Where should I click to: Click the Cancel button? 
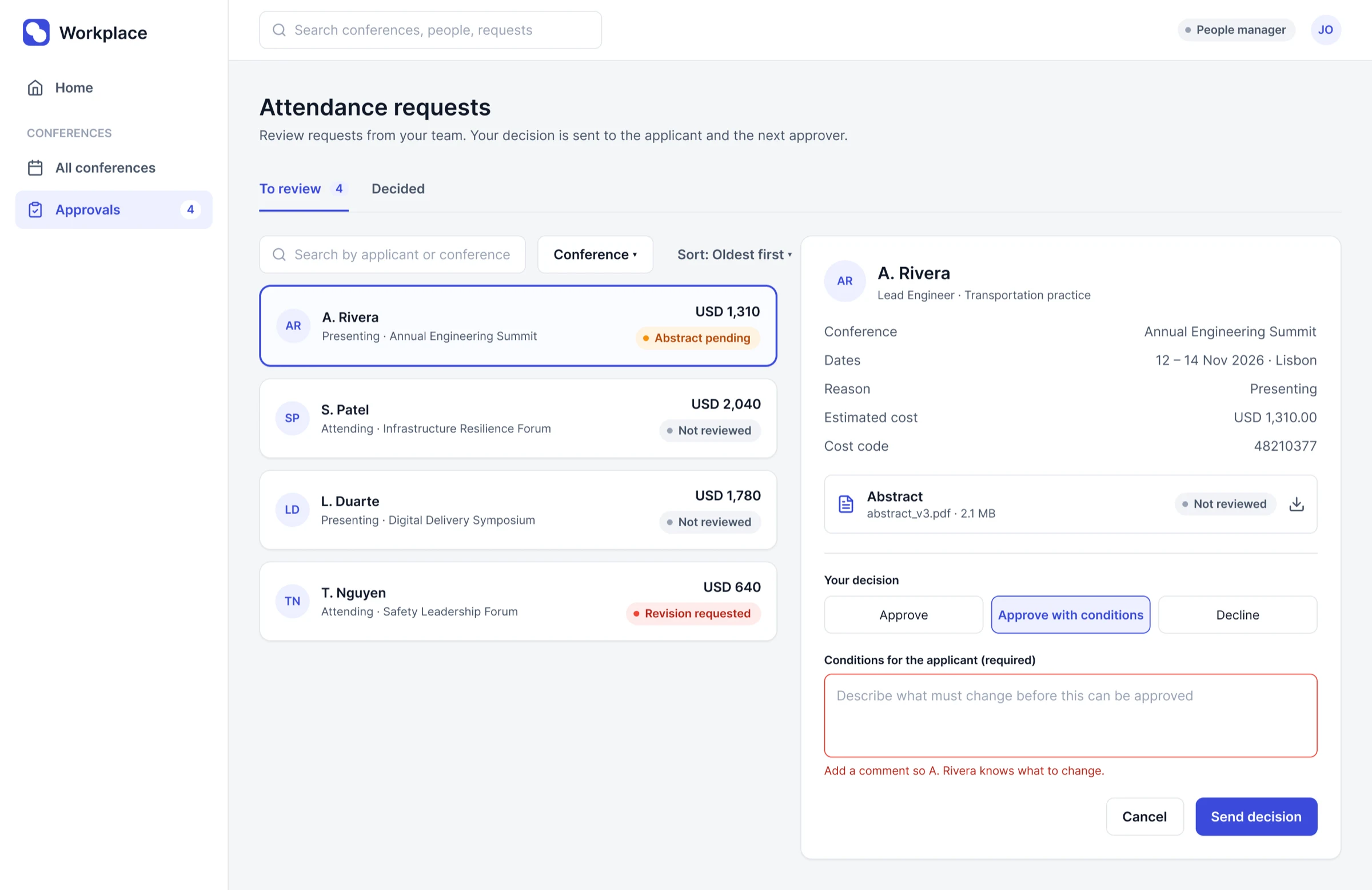tap(1144, 817)
